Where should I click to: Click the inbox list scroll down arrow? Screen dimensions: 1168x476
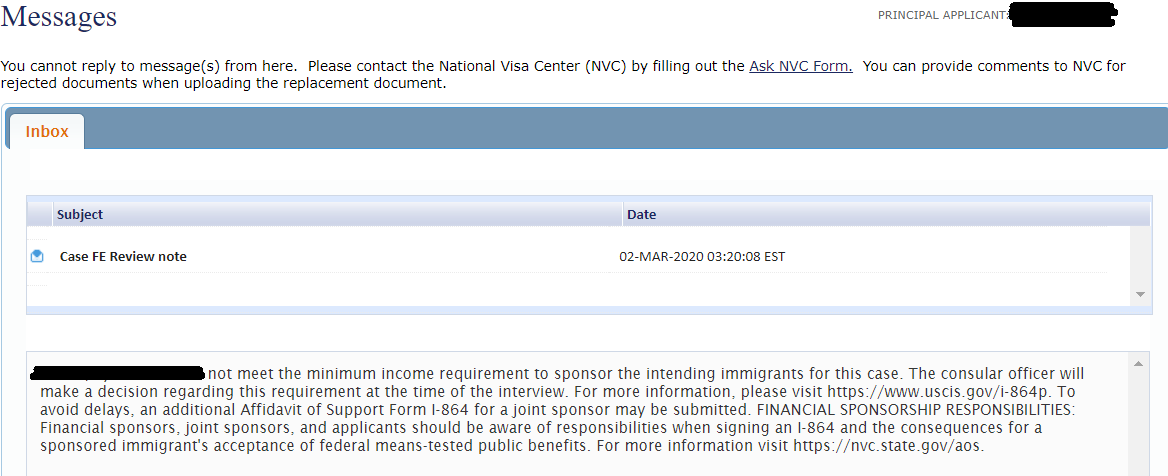tap(1140, 295)
